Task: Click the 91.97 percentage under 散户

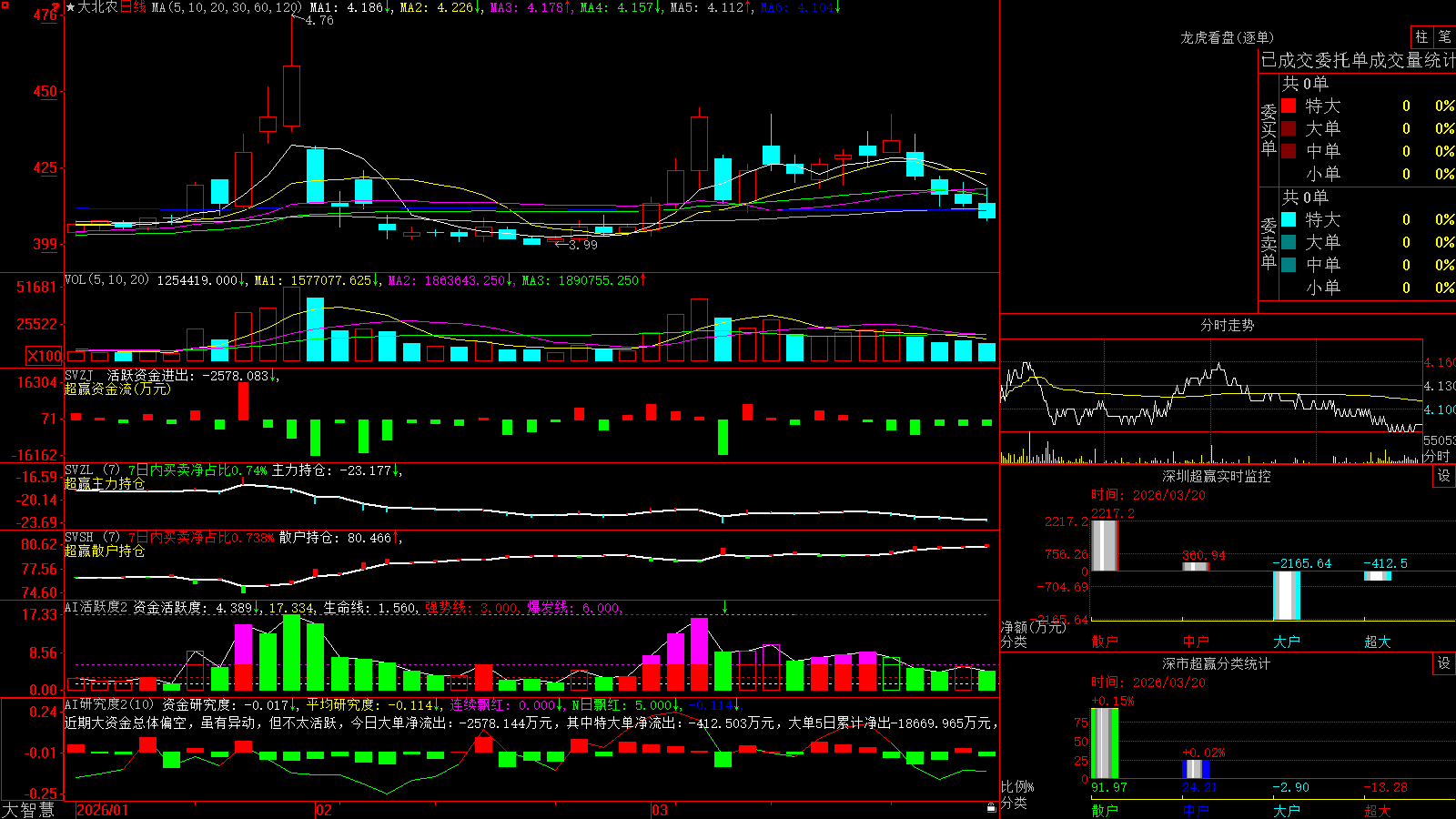Action: [1108, 787]
